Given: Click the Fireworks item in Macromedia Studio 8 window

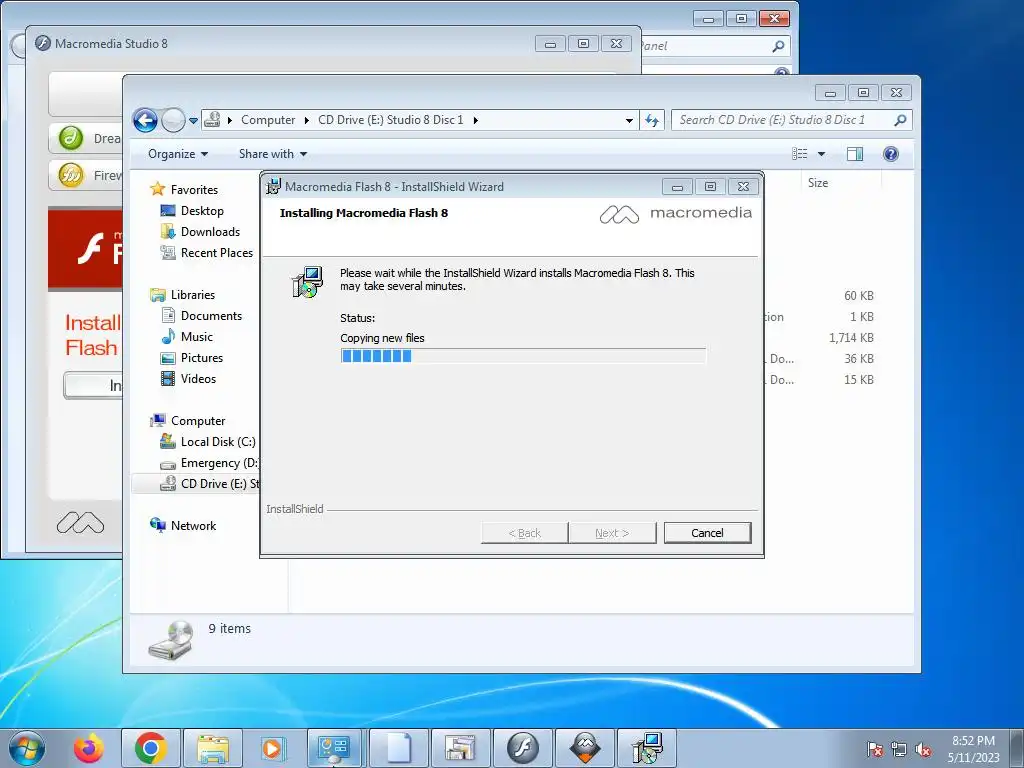Looking at the screenshot, I should (86, 175).
